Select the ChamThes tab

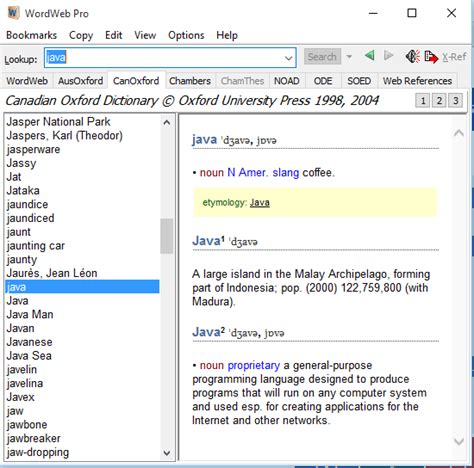[242, 81]
